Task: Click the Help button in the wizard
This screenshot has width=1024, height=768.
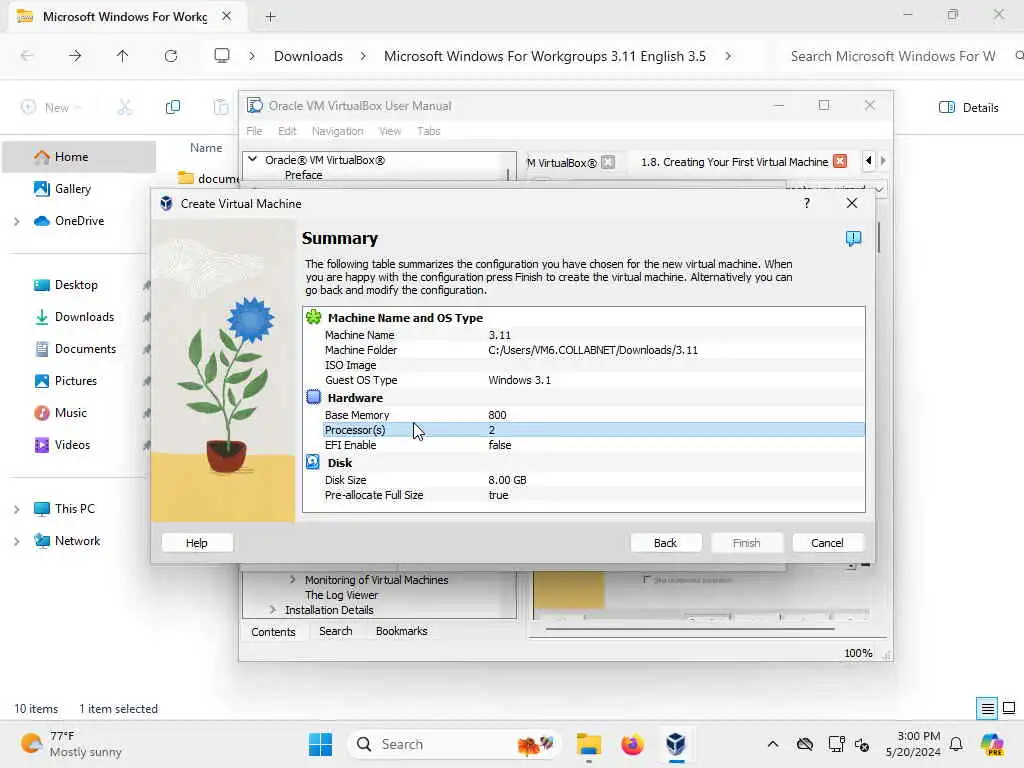Action: [197, 543]
